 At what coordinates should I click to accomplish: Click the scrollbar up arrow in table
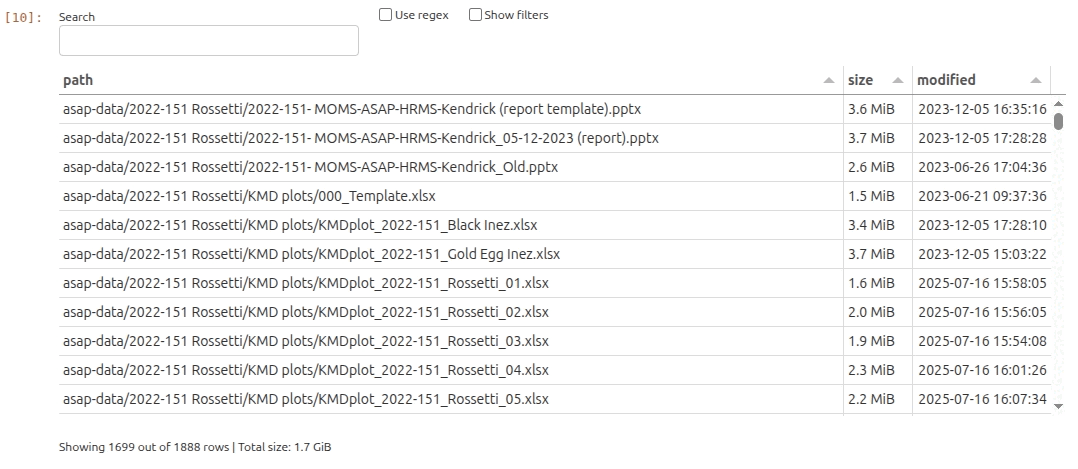(x=1058, y=103)
